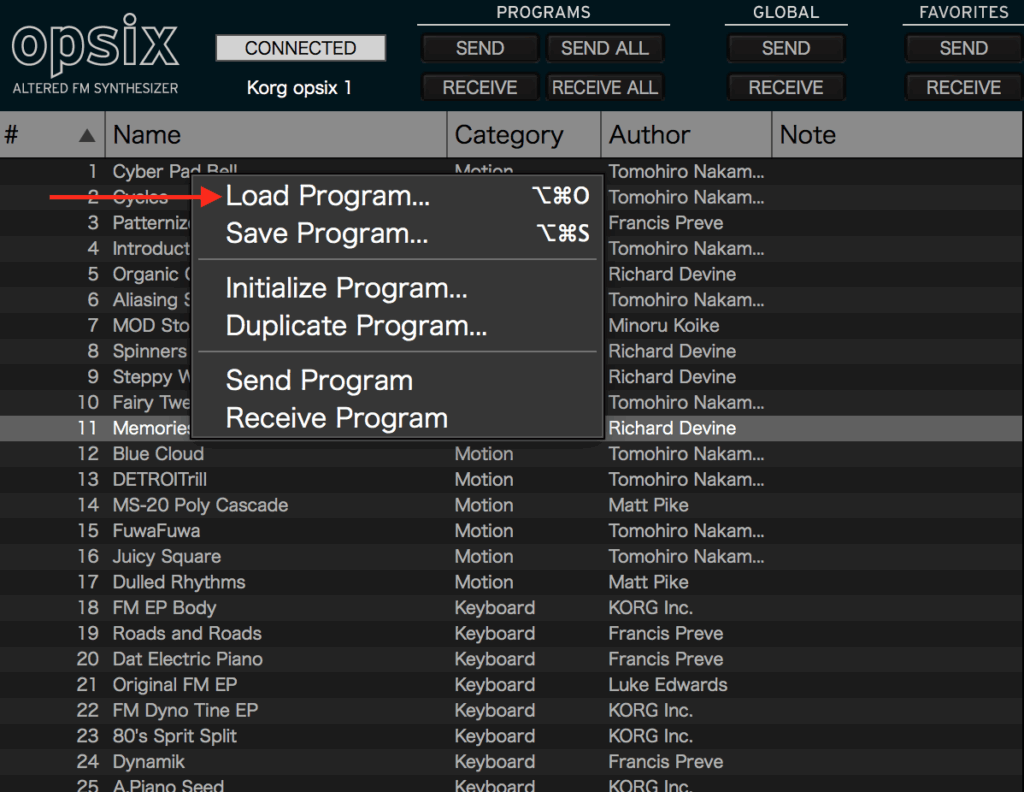Select Receive Program menu item
Screen dimensions: 1024x792
(336, 418)
